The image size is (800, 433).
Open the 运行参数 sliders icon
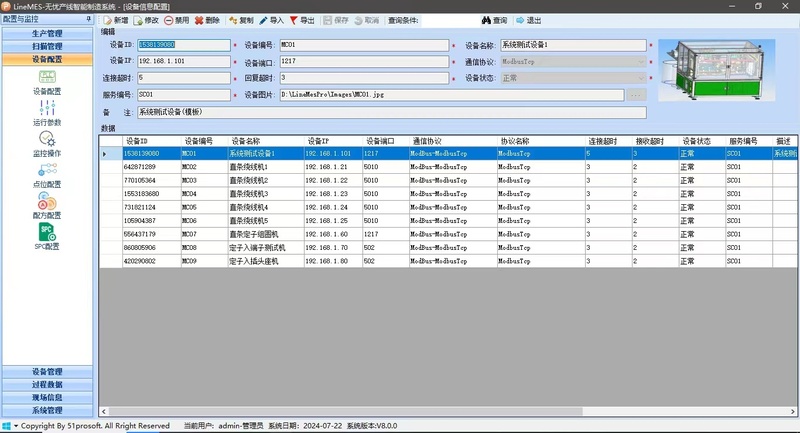click(46, 108)
